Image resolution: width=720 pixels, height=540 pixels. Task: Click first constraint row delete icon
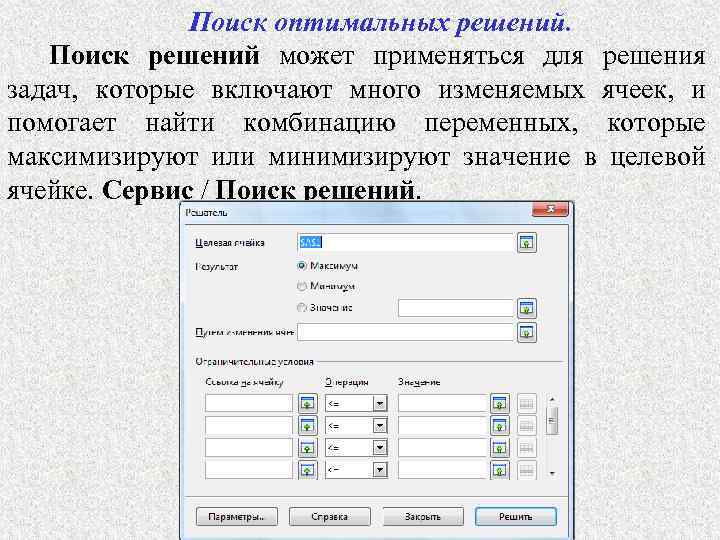(527, 404)
